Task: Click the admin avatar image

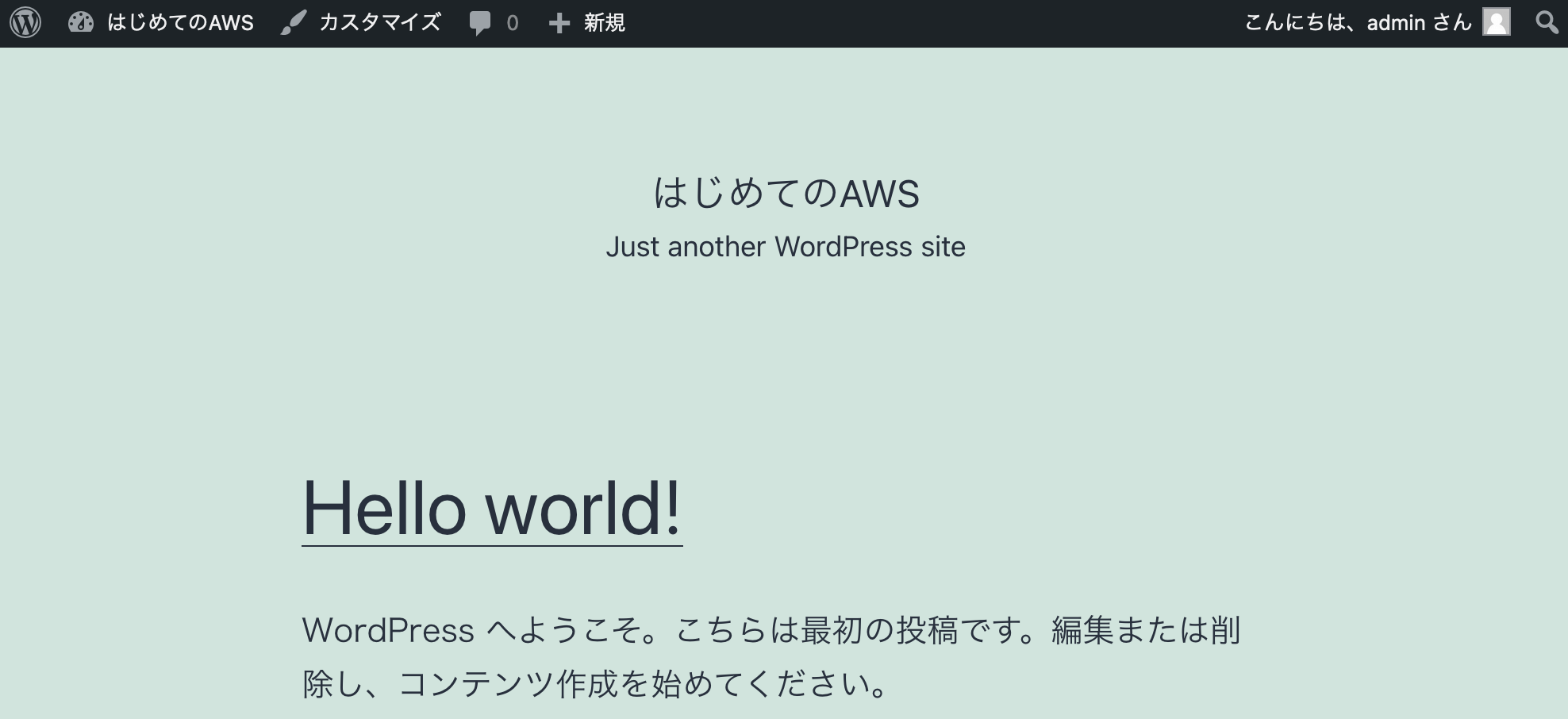Action: click(x=1497, y=22)
